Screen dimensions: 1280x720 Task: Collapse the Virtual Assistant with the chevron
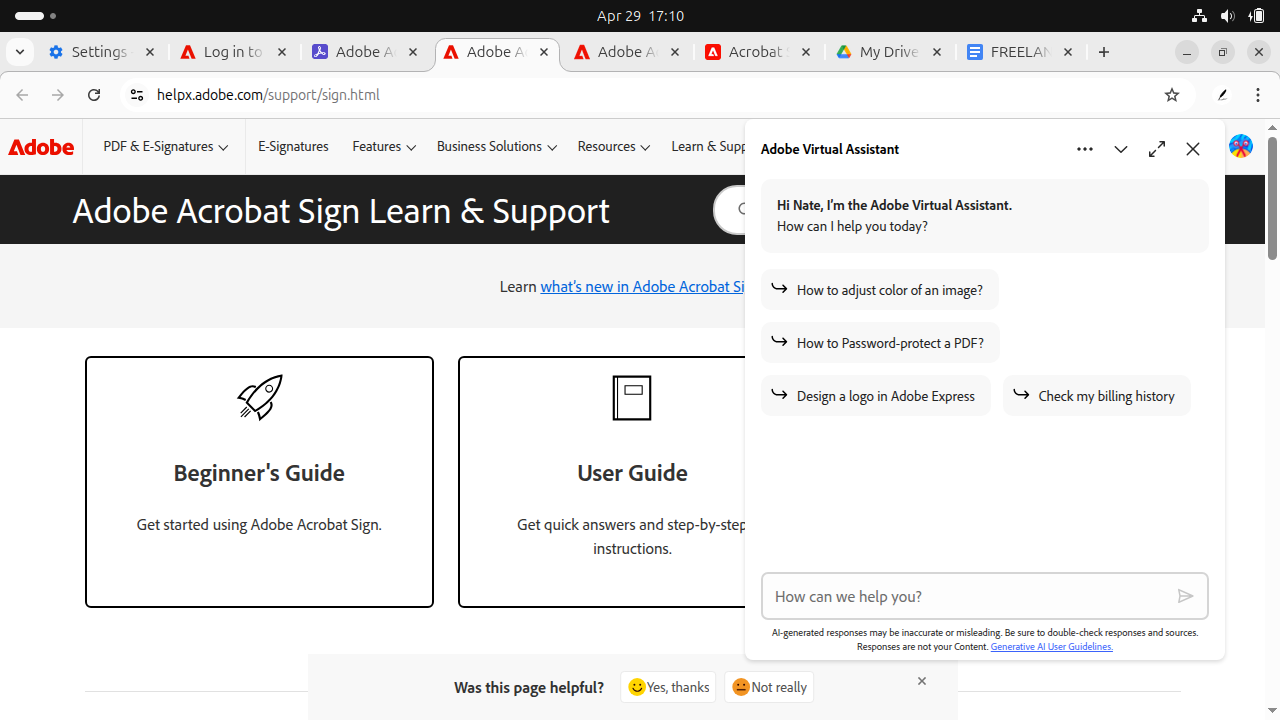[x=1121, y=149]
